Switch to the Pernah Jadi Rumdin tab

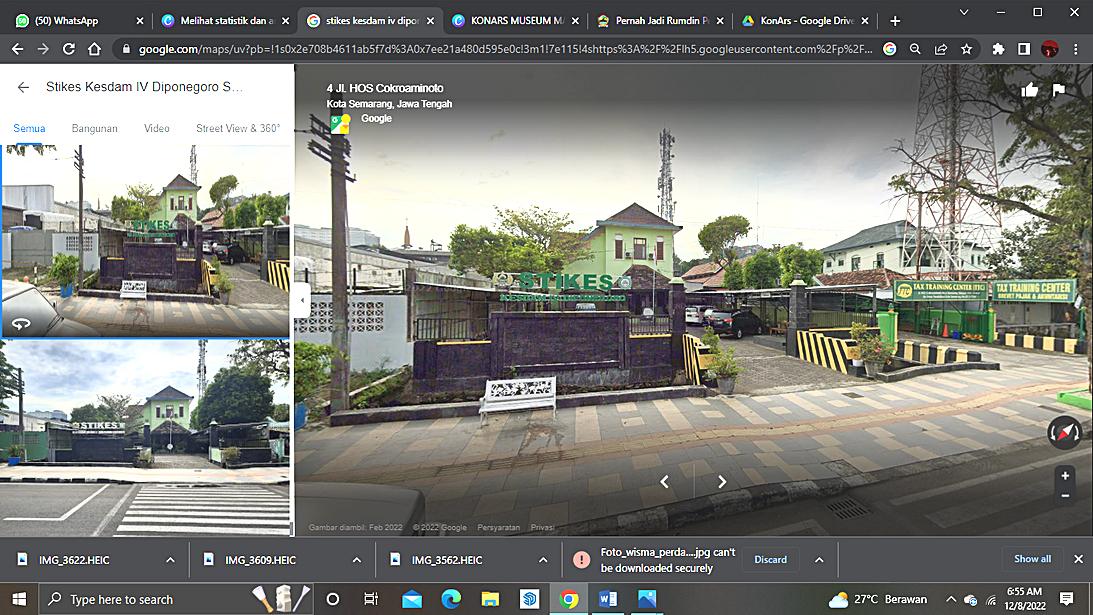[x=659, y=21]
